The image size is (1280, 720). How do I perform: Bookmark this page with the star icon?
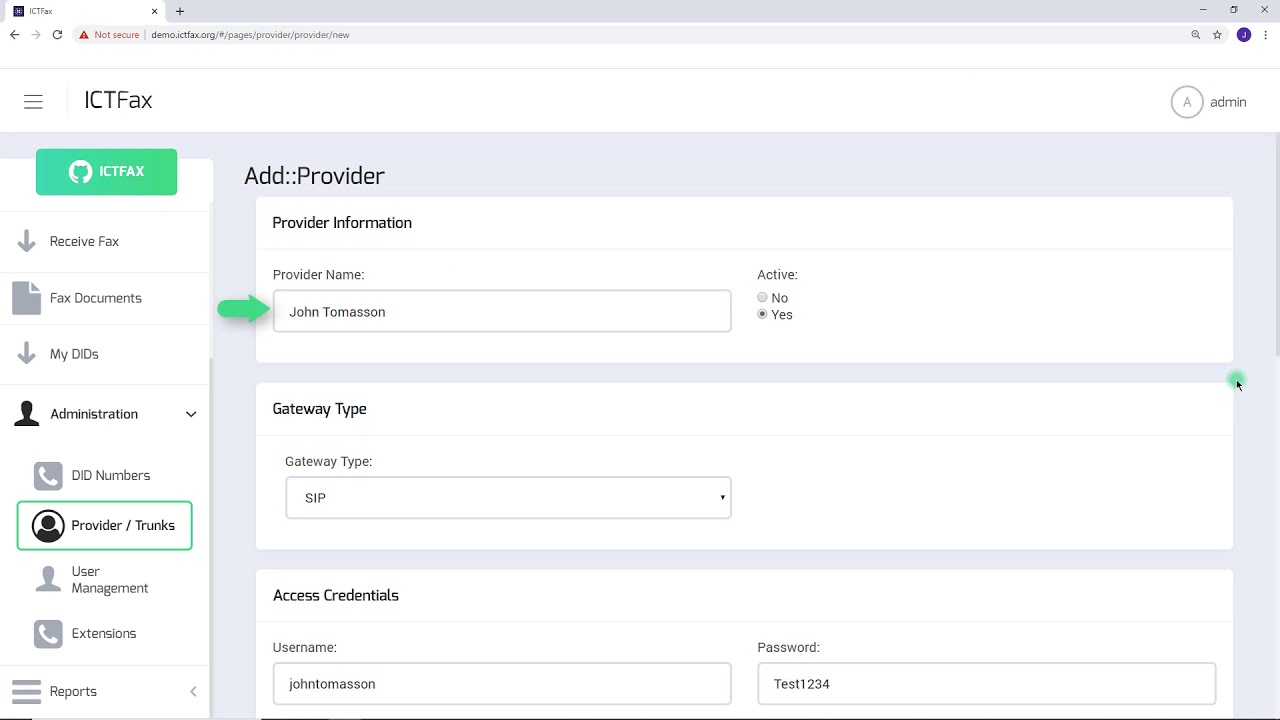[1217, 35]
